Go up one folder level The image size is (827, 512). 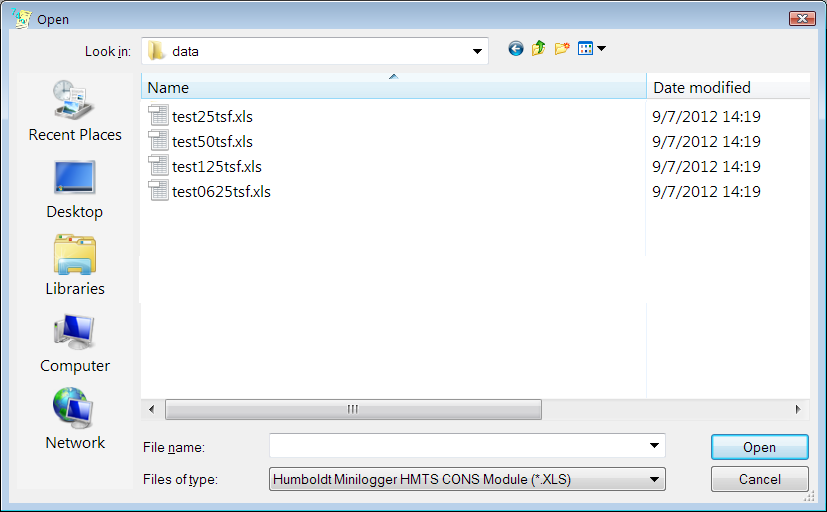pos(539,49)
